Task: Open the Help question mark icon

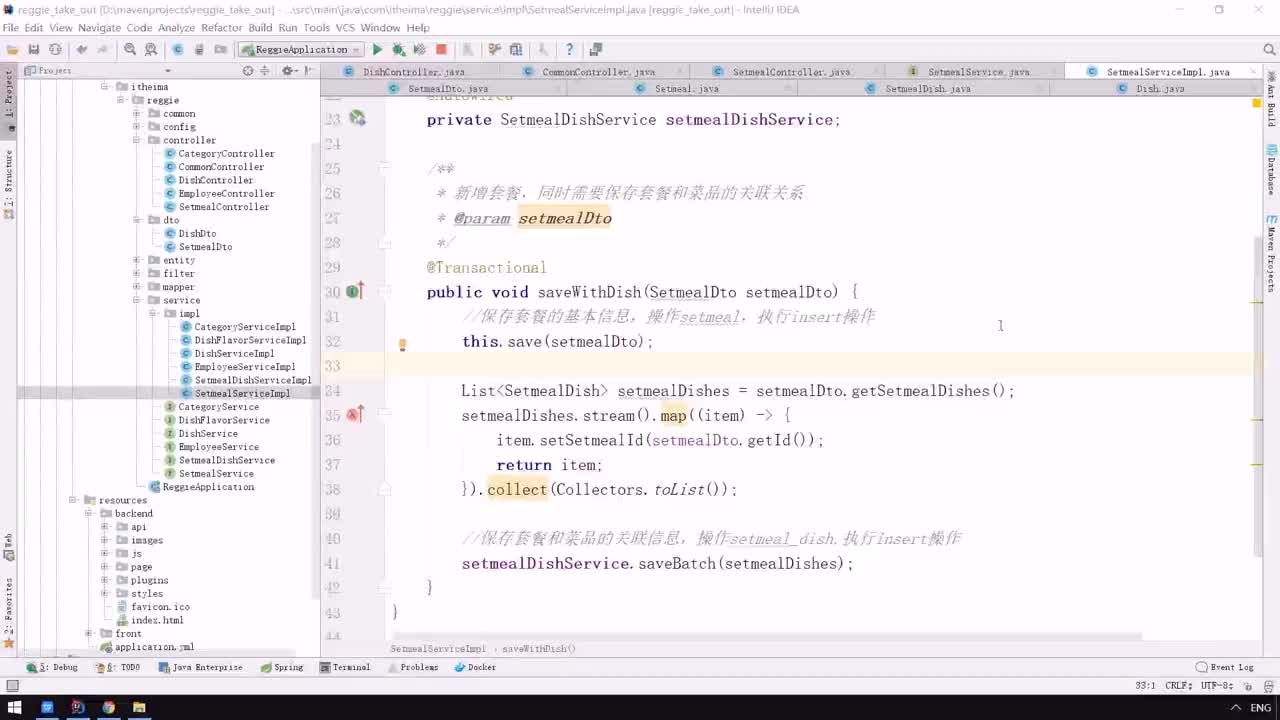Action: point(570,49)
